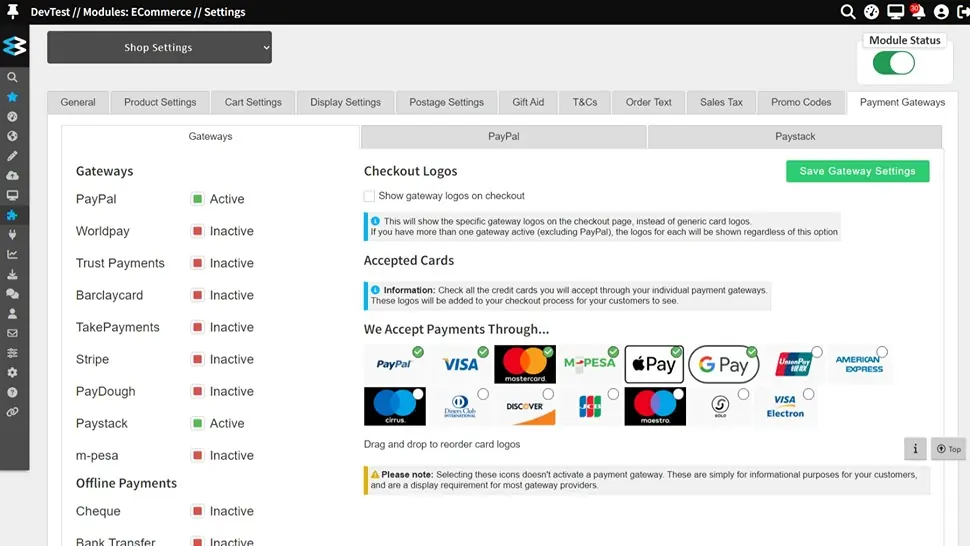Click the pin icon in top bar
Viewport: 970px width, 546px height.
(x=12, y=11)
